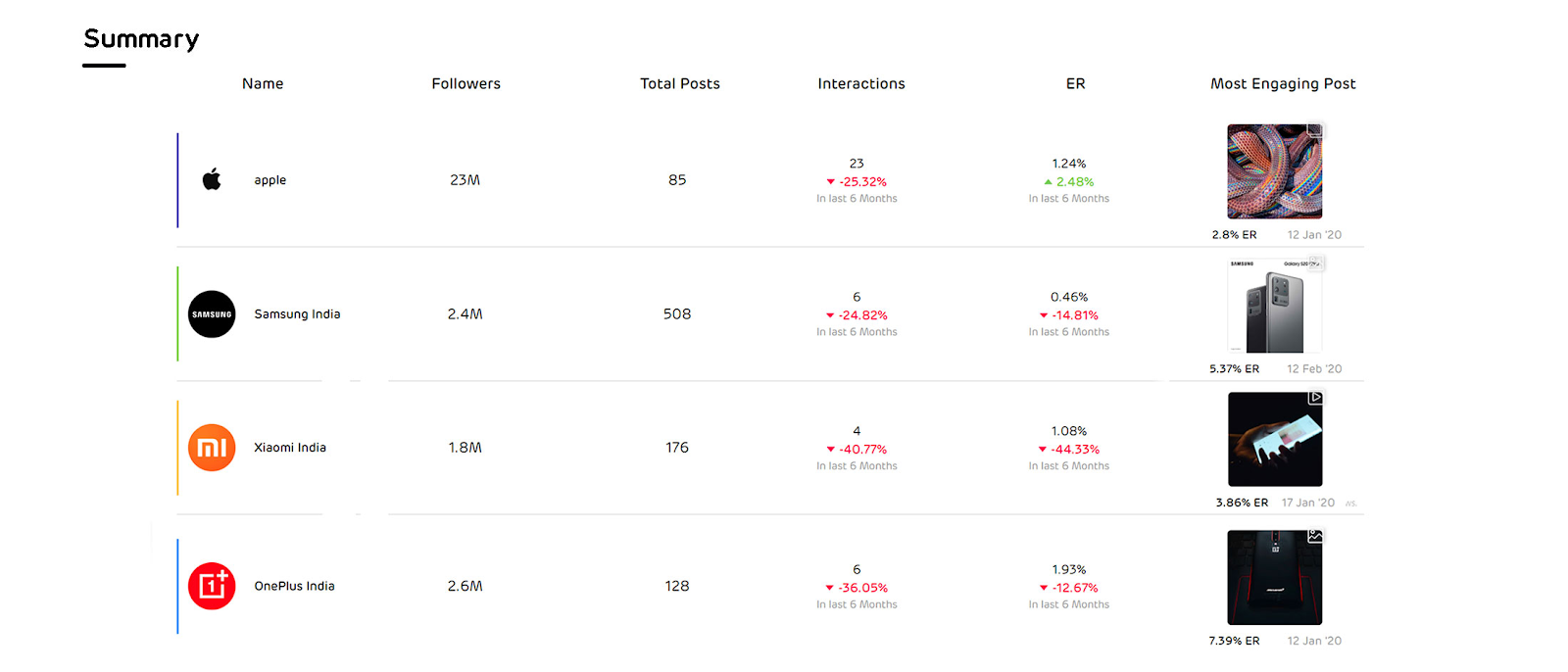Click the OnePlus logo icon
Image resolution: width=1568 pixels, height=672 pixels.
pyautogui.click(x=212, y=586)
